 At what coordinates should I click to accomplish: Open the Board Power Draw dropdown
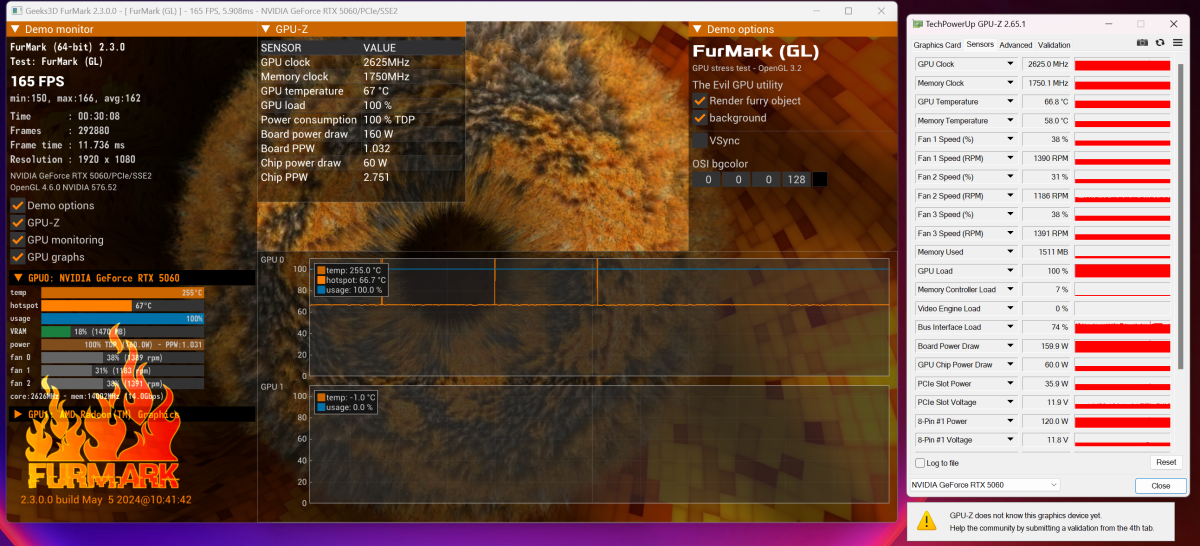(x=1010, y=346)
